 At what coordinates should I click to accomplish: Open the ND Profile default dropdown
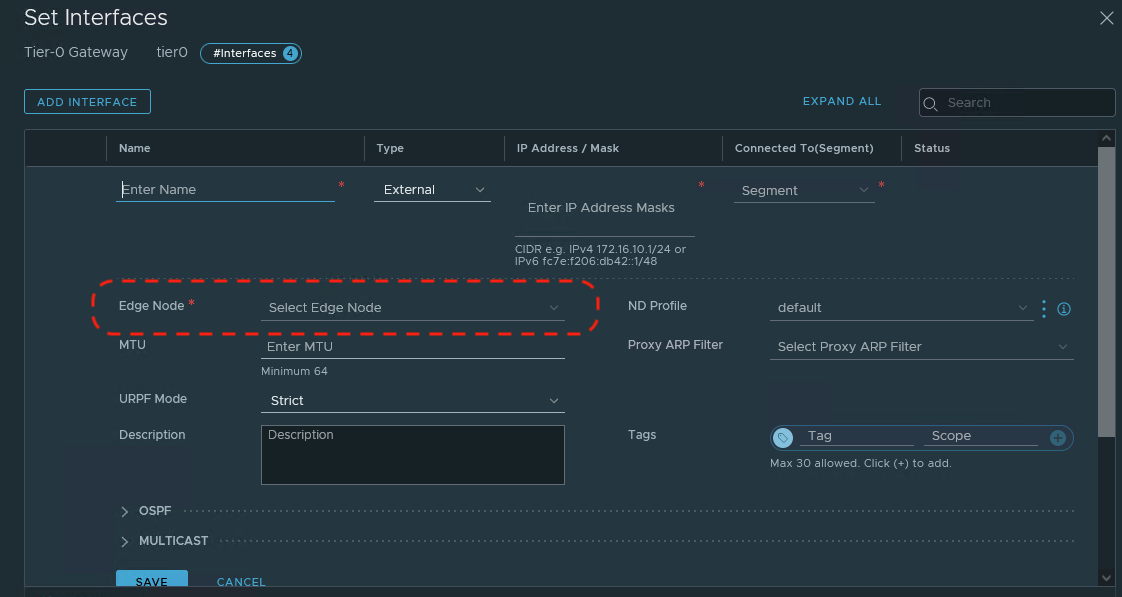(x=900, y=308)
